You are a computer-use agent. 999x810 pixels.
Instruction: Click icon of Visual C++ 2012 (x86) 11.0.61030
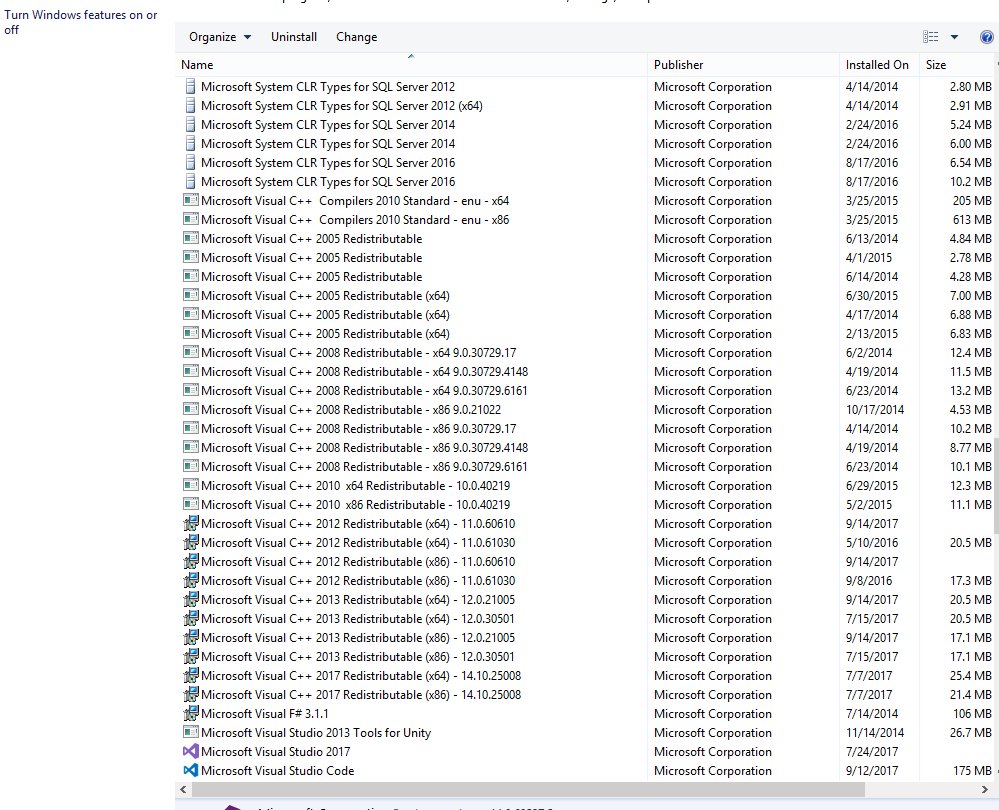190,581
